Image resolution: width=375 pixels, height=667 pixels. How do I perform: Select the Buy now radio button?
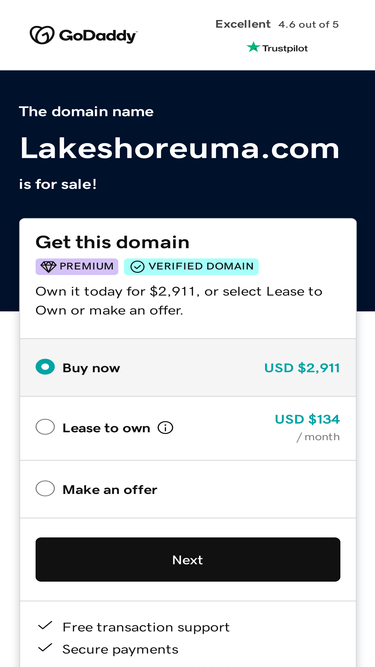(45, 367)
